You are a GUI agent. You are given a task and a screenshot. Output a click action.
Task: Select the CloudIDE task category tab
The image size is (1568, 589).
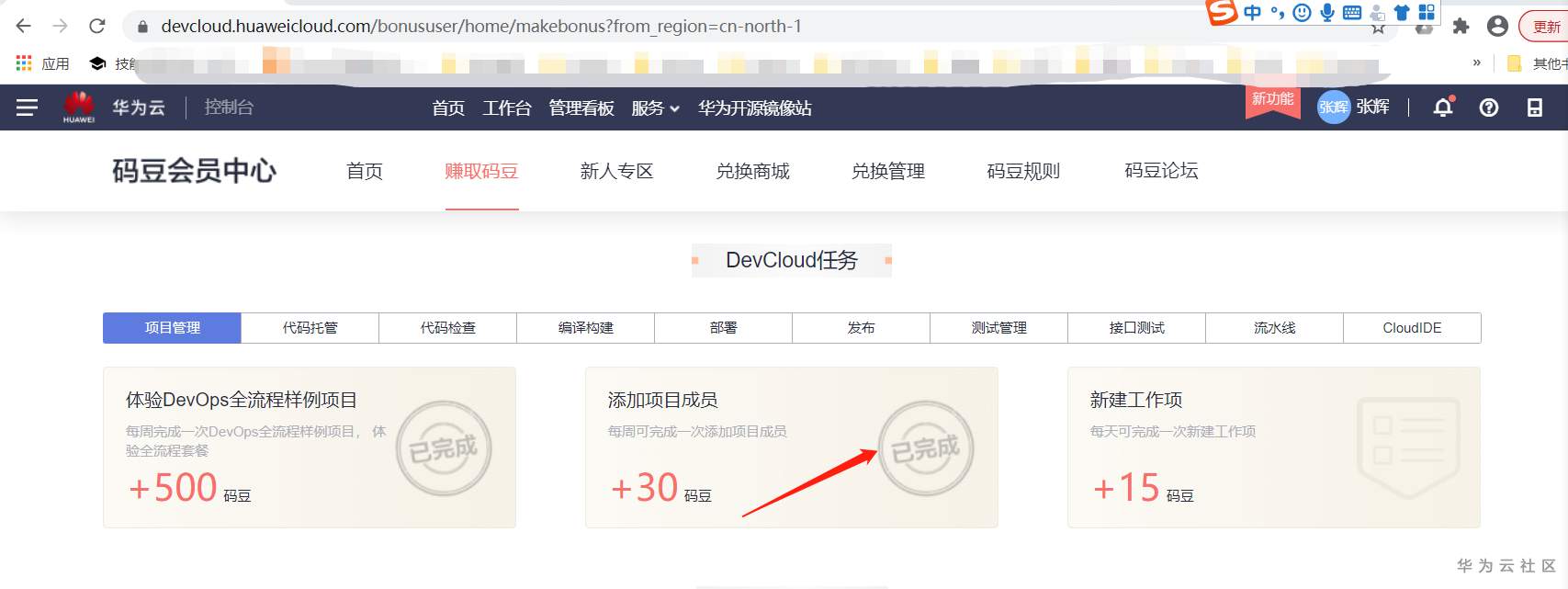coord(1413,328)
